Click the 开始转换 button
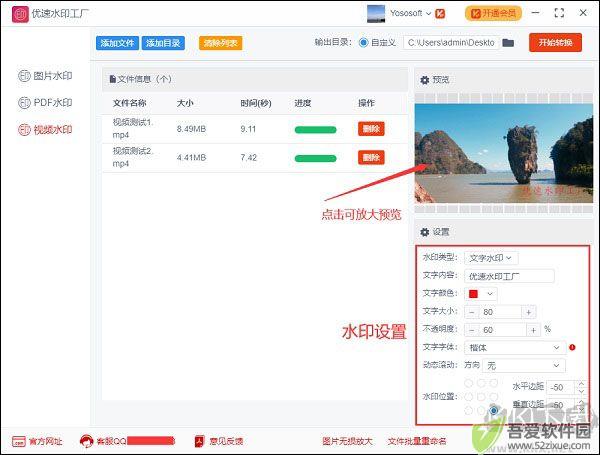The width and height of the screenshot is (600, 455). 555,42
